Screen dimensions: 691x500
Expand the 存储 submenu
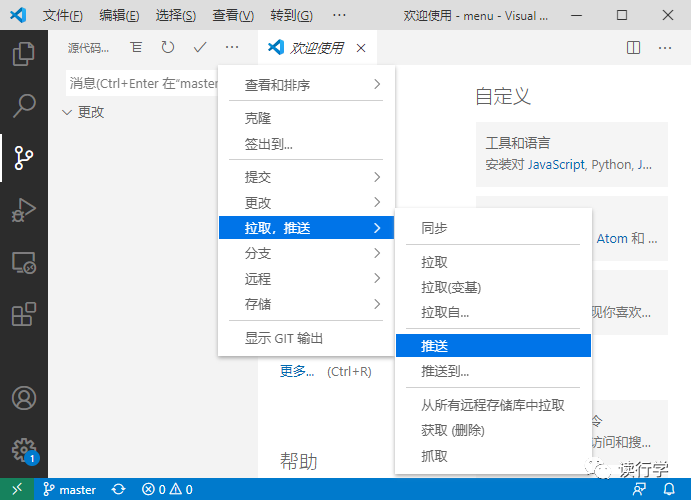point(306,304)
